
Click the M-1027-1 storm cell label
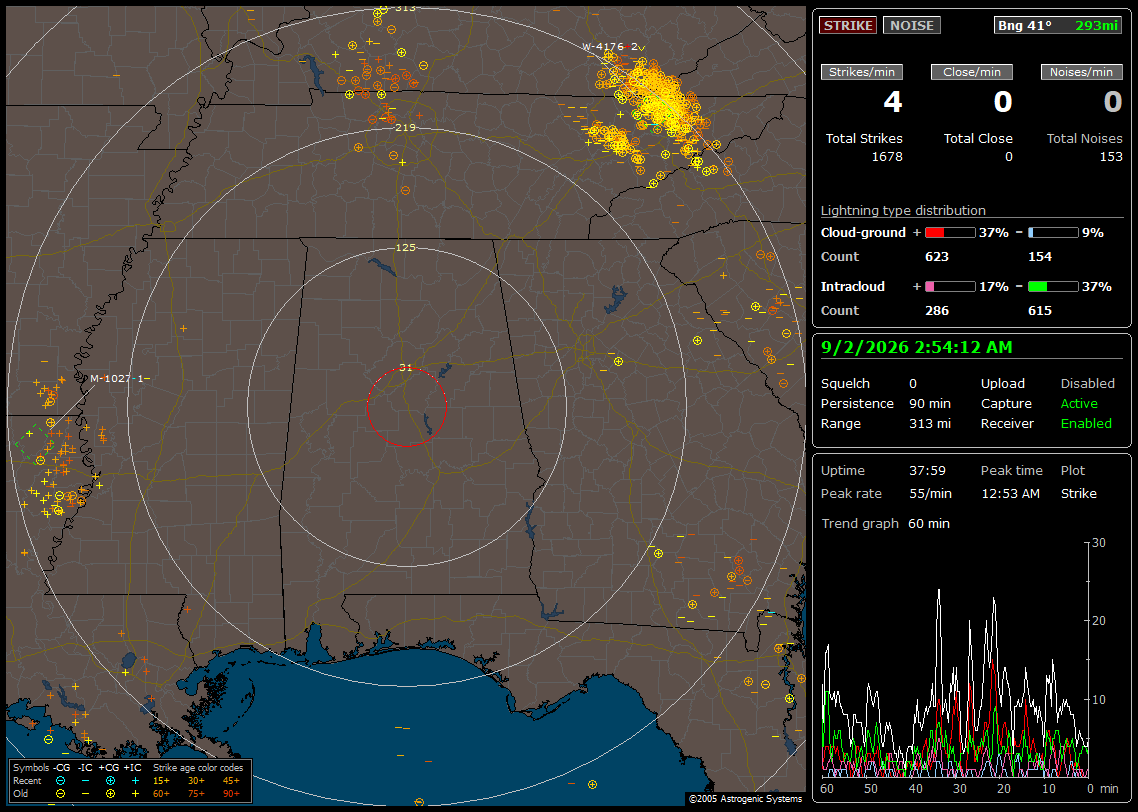(x=118, y=378)
